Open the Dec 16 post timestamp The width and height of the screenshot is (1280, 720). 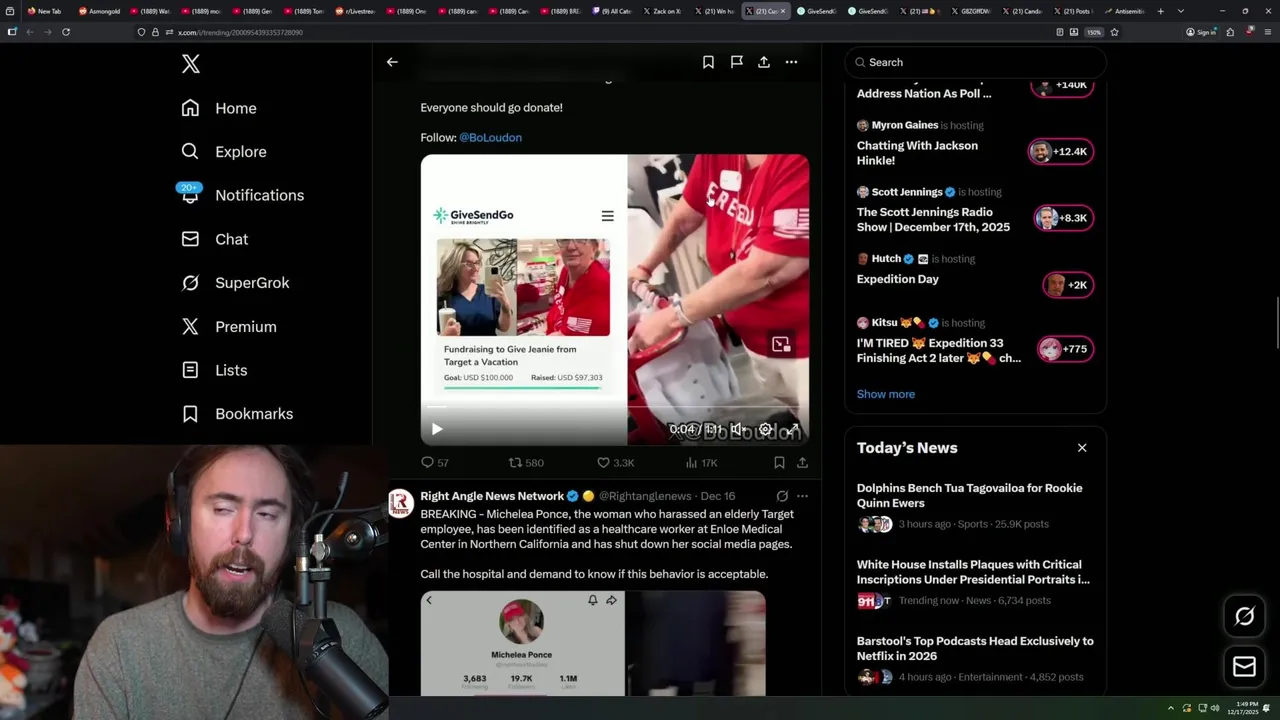click(718, 496)
